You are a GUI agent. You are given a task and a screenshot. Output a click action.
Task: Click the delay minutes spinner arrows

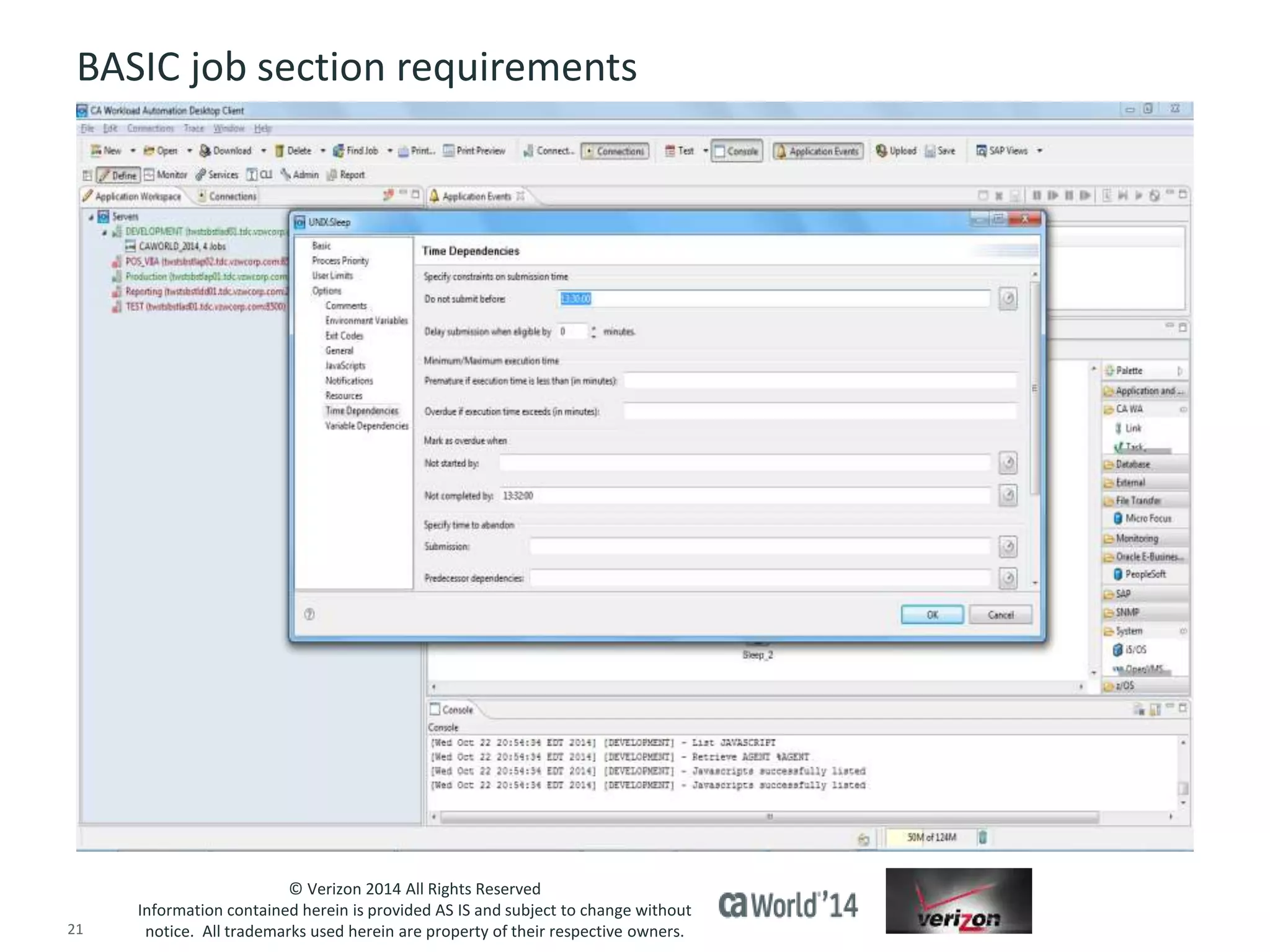coord(593,332)
